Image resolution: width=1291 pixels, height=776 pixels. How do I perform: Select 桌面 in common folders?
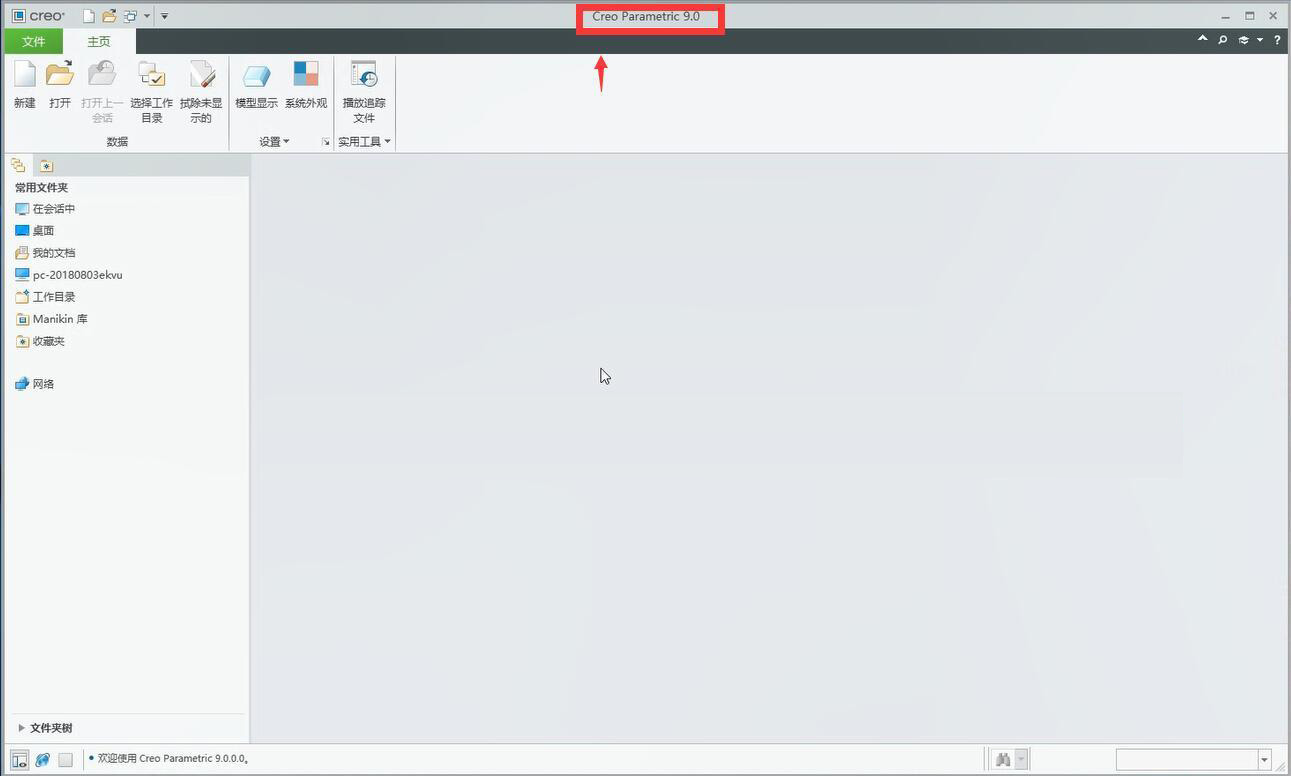tap(43, 231)
